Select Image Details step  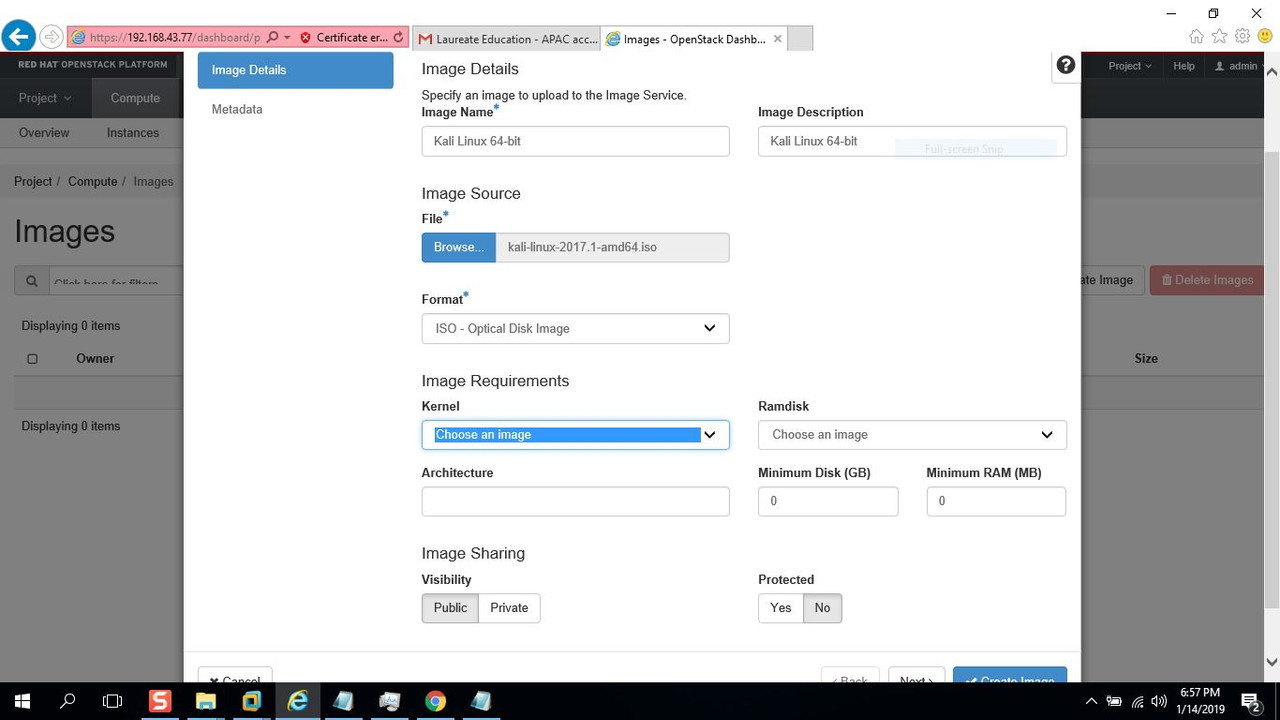[295, 70]
